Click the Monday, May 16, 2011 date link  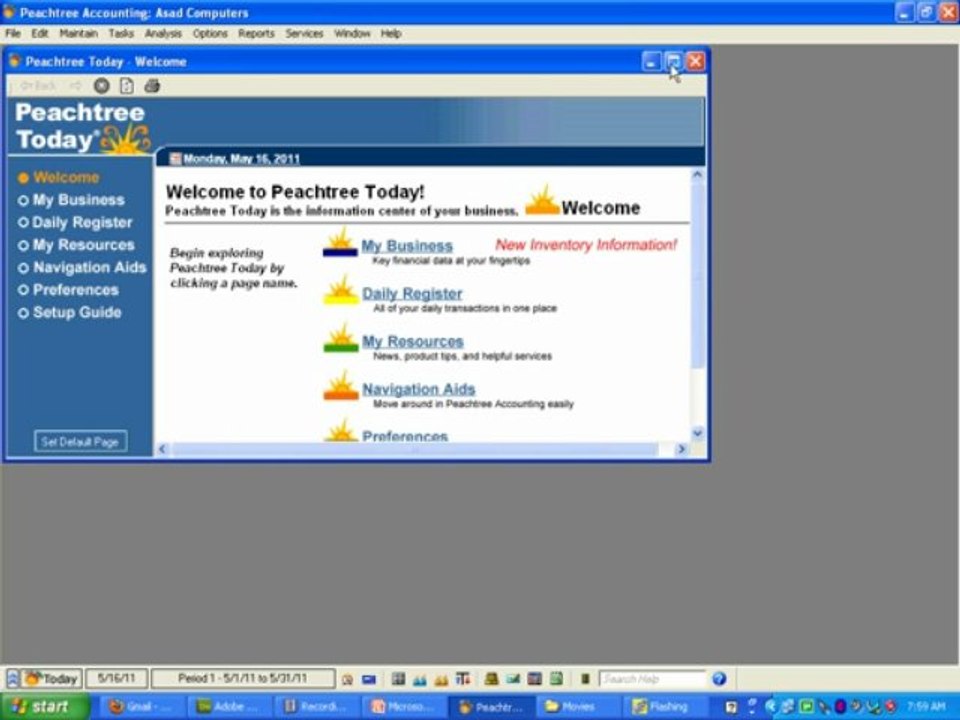241,159
